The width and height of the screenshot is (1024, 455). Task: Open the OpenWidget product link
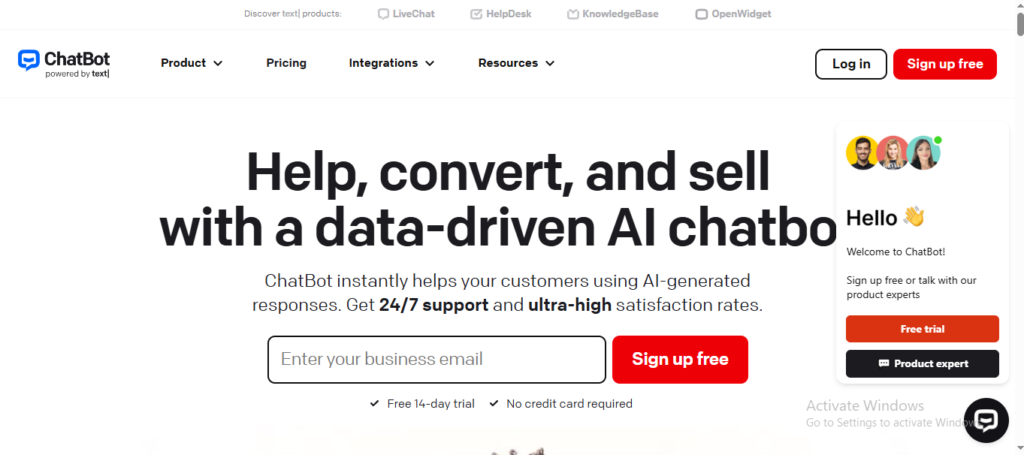click(733, 14)
